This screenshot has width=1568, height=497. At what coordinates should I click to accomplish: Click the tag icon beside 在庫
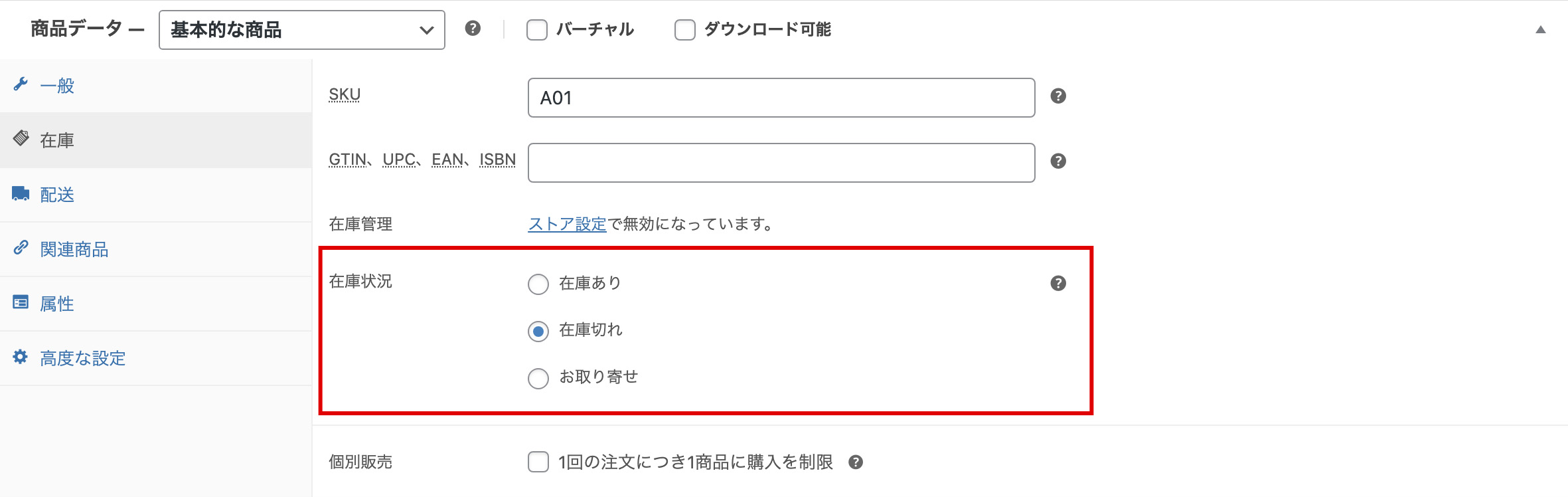point(21,138)
